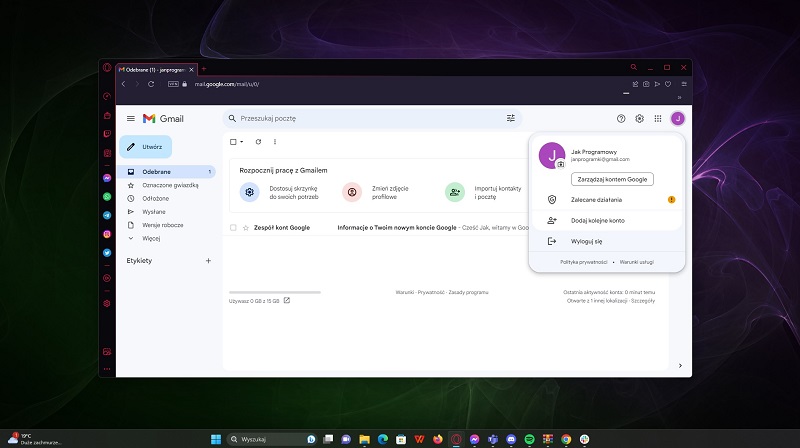Open Telegram in Opera sidebar
The width and height of the screenshot is (800, 448).
(x=107, y=215)
